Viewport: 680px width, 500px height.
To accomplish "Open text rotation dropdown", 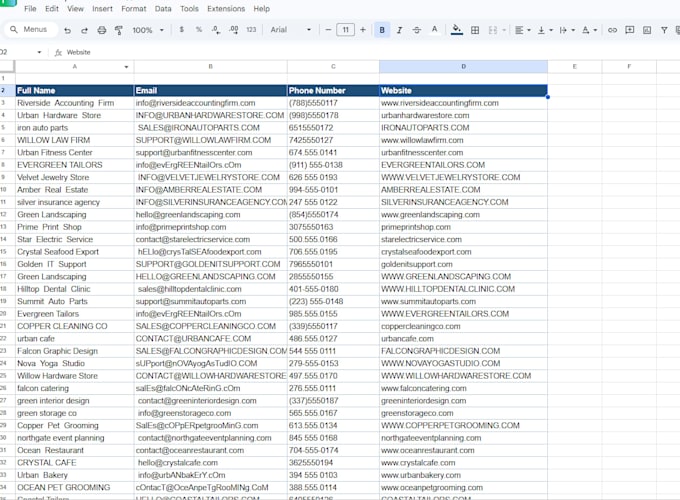I will [x=589, y=30].
